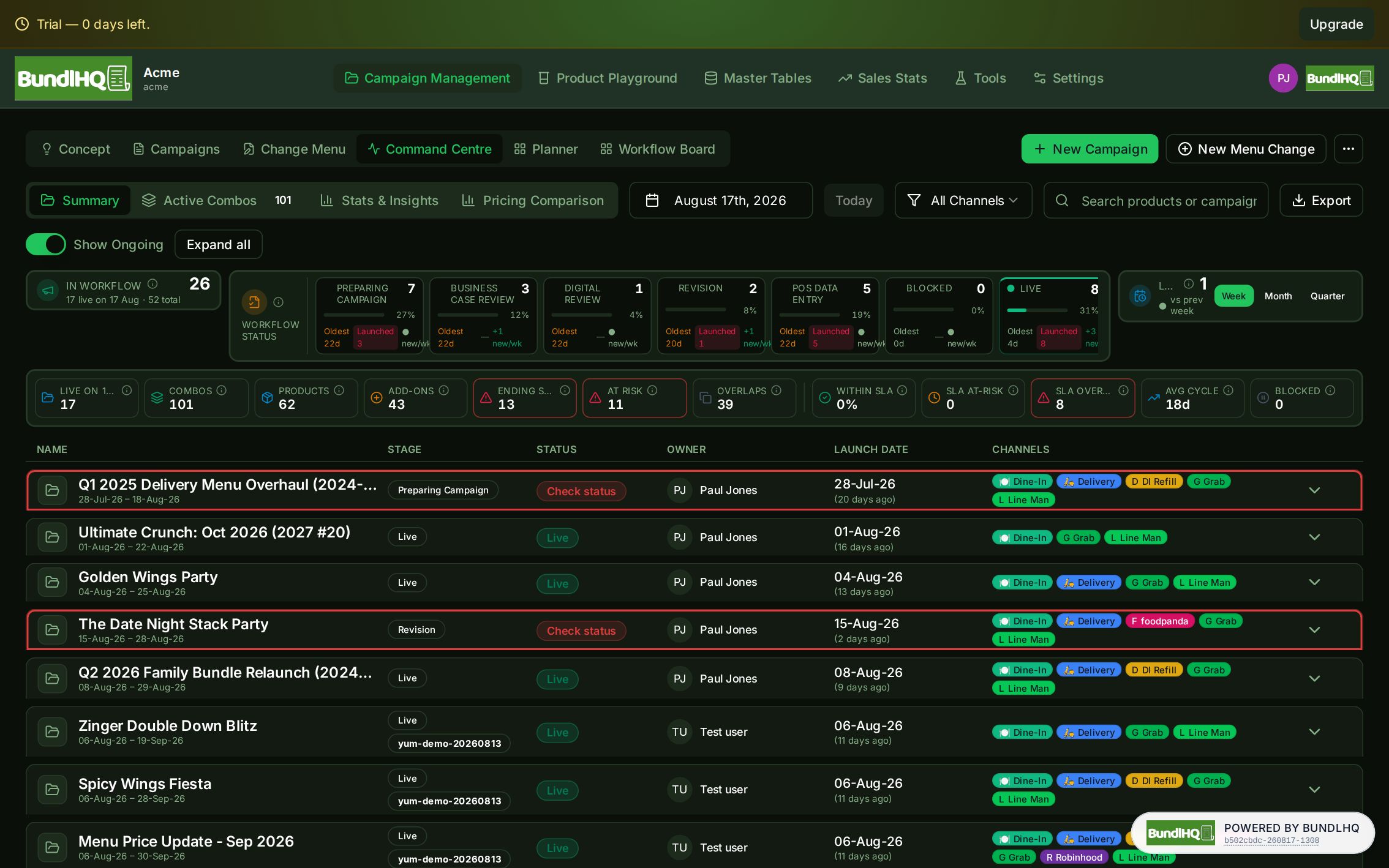This screenshot has height=868, width=1389.
Task: Click the Search products or campaigns field
Action: coord(1156,200)
